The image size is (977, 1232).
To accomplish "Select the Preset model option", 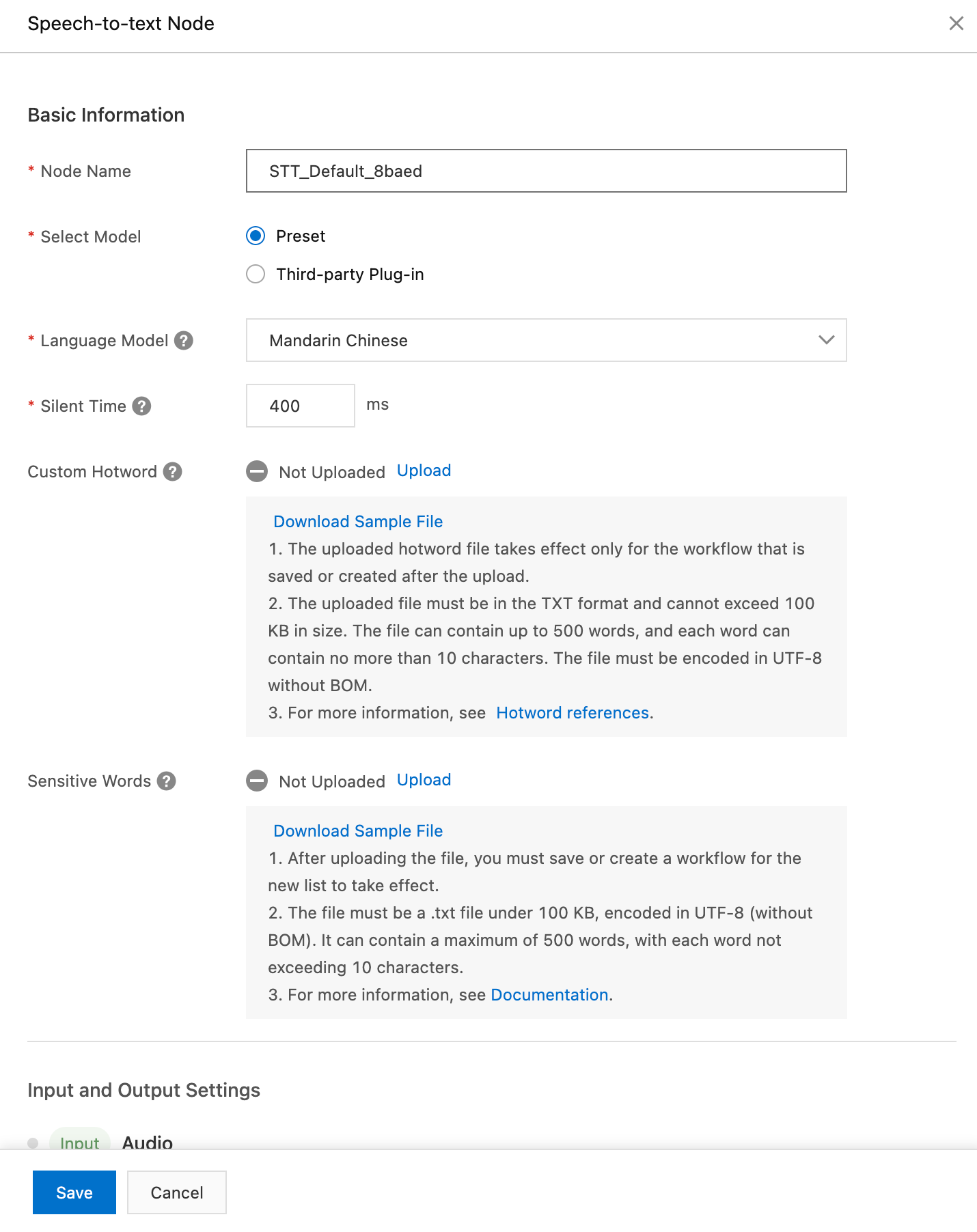I will tap(256, 236).
